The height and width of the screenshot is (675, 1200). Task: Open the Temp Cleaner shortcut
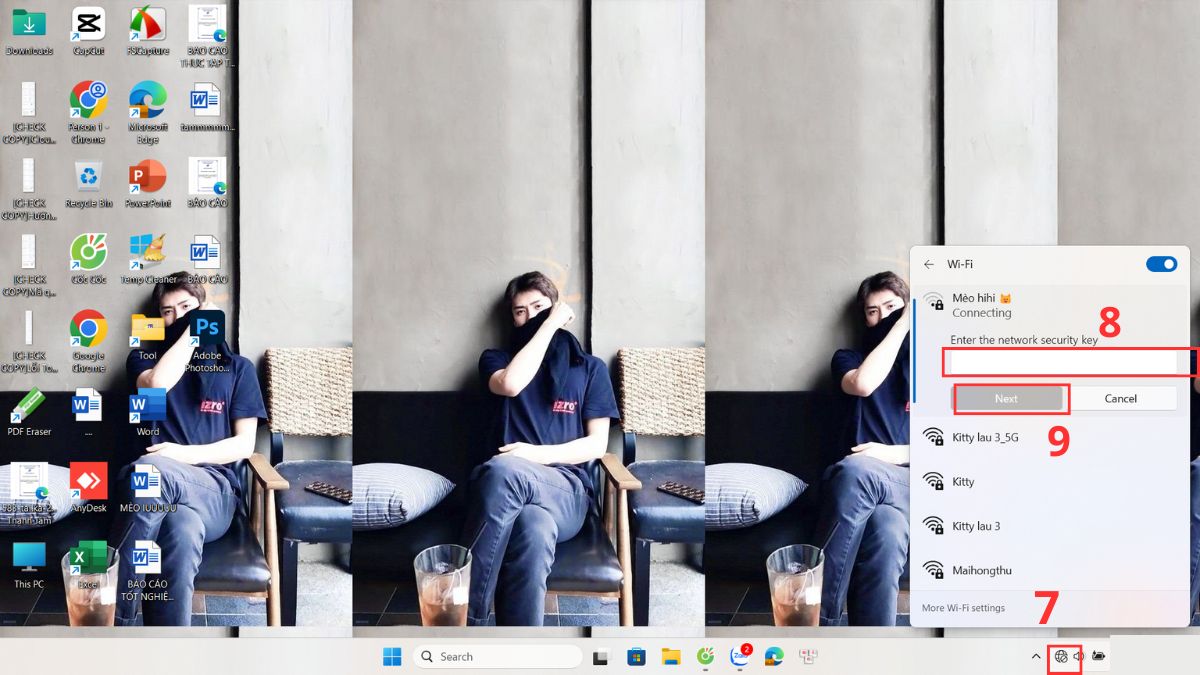(x=148, y=259)
